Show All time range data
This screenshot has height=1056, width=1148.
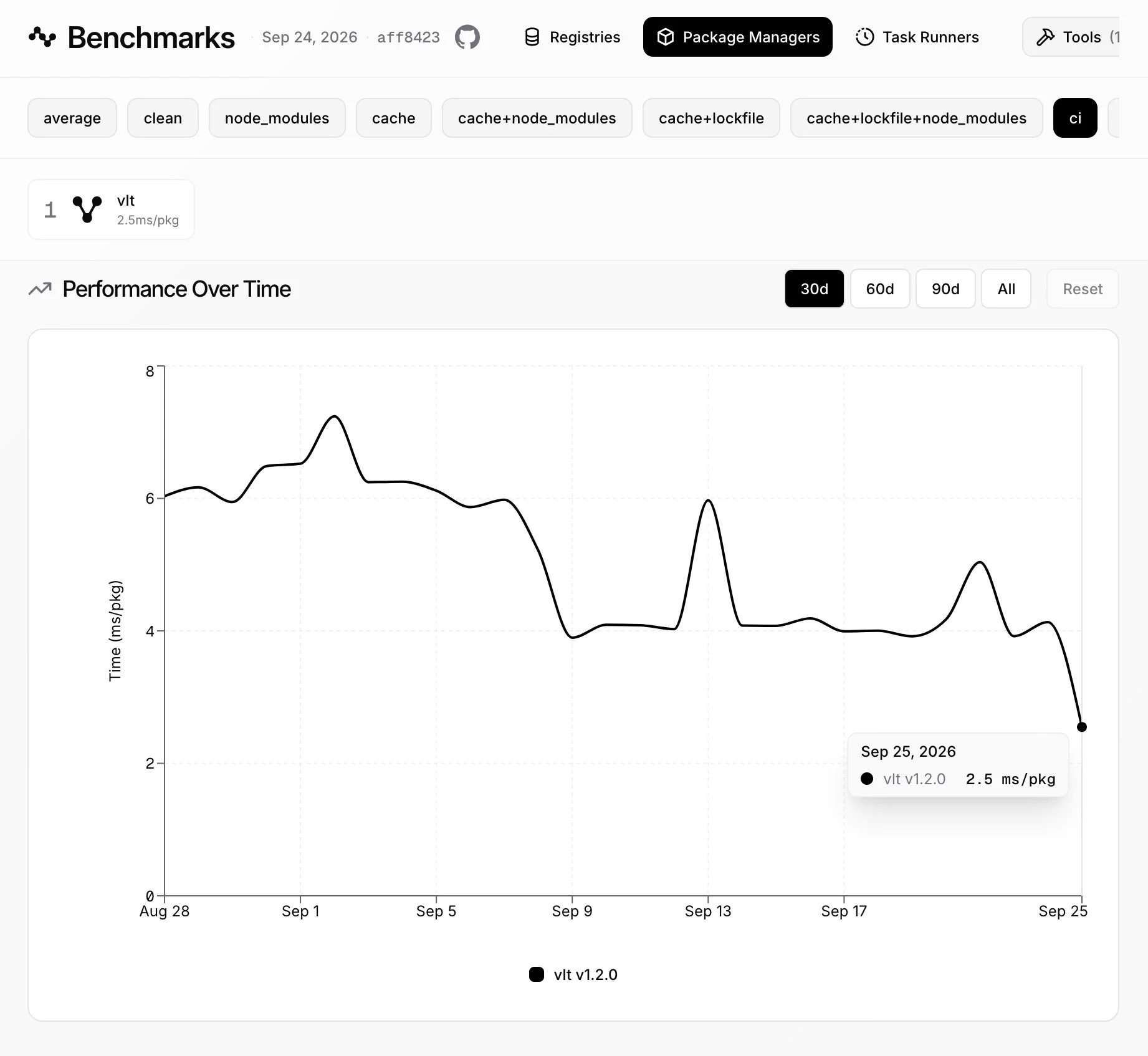[1007, 289]
